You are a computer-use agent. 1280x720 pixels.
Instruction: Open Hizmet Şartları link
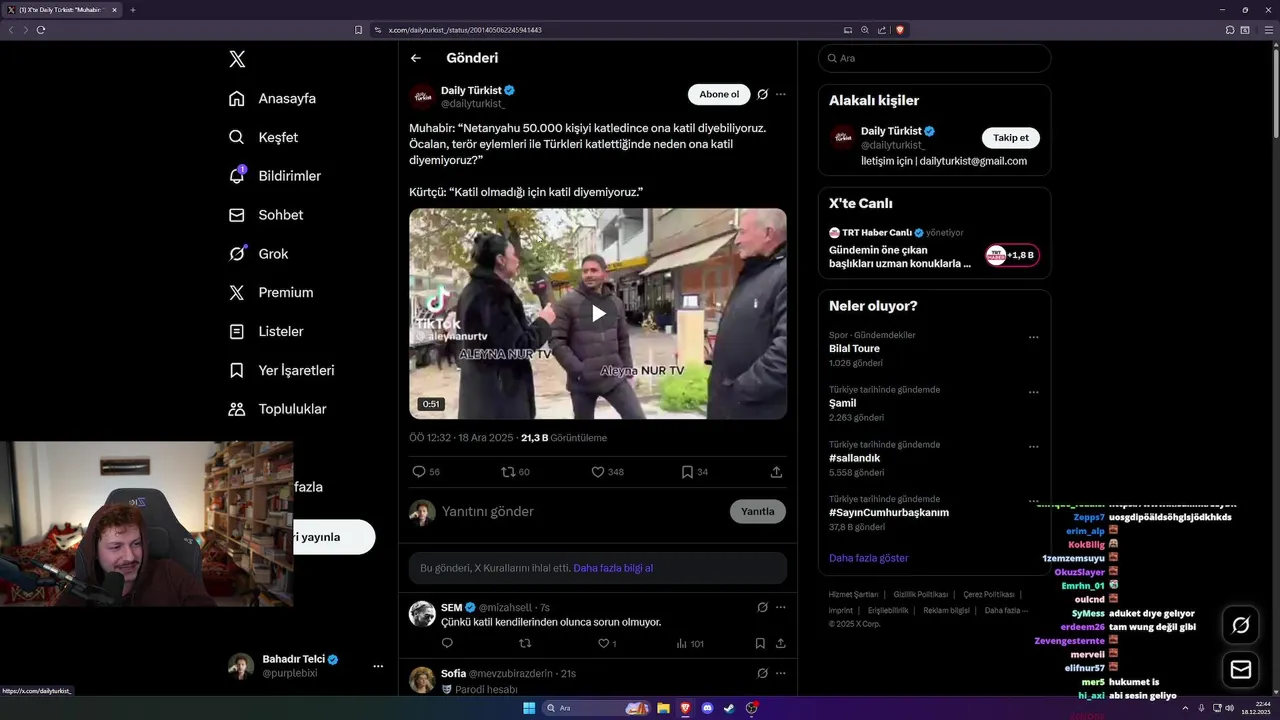pyautogui.click(x=853, y=594)
